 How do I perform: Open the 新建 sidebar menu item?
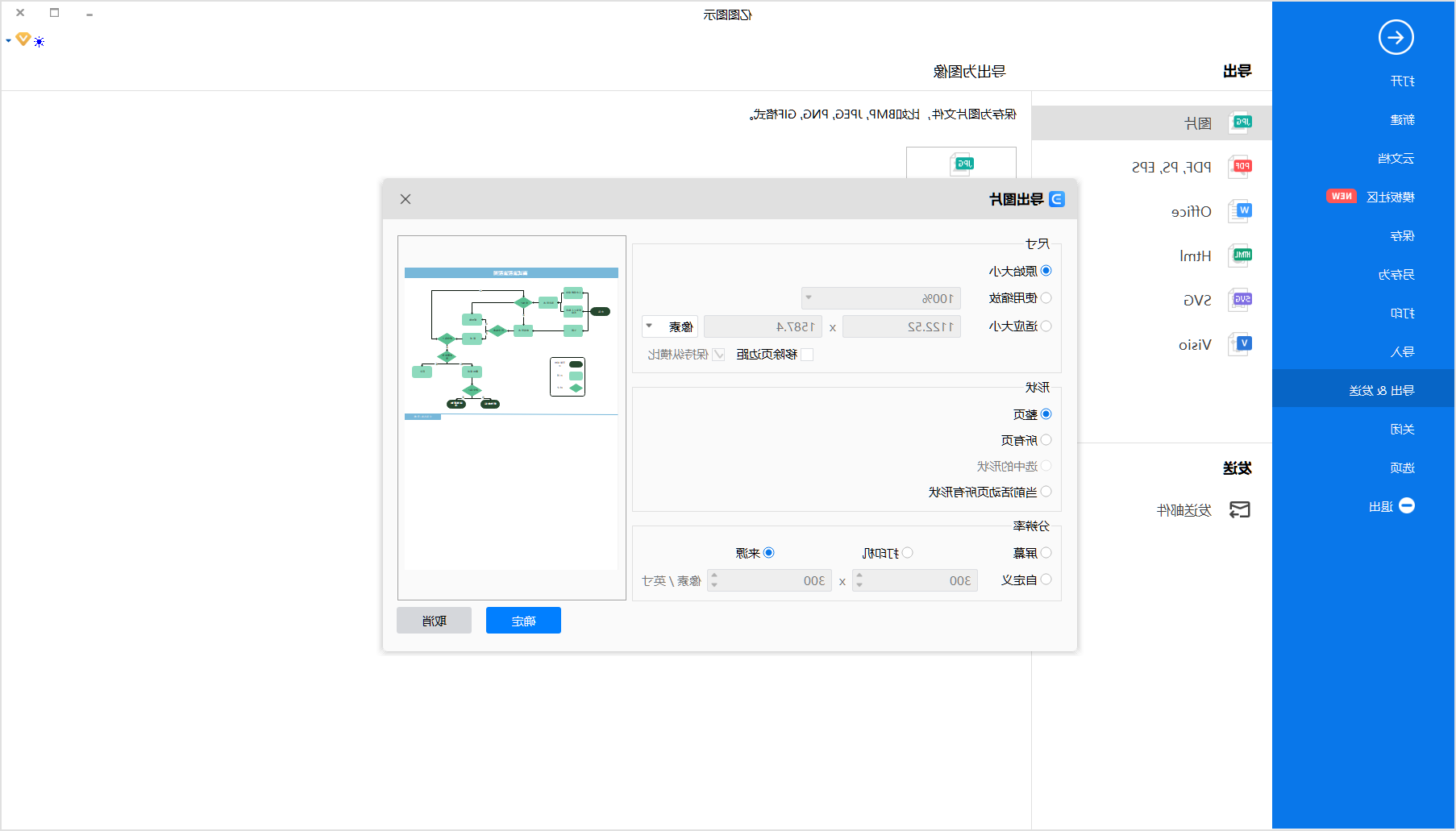click(x=1403, y=120)
